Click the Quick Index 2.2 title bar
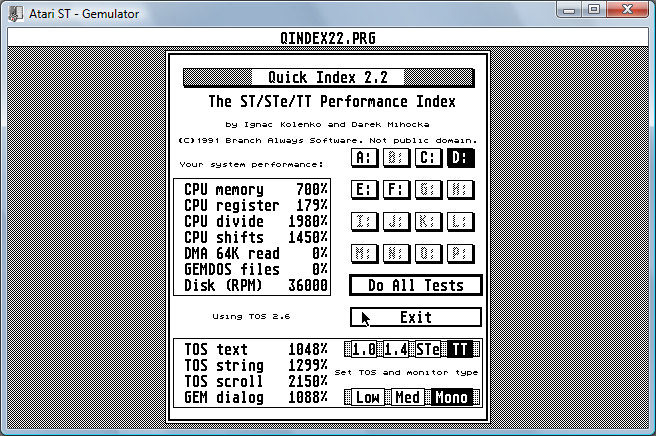This screenshot has width=656, height=436. [328, 78]
